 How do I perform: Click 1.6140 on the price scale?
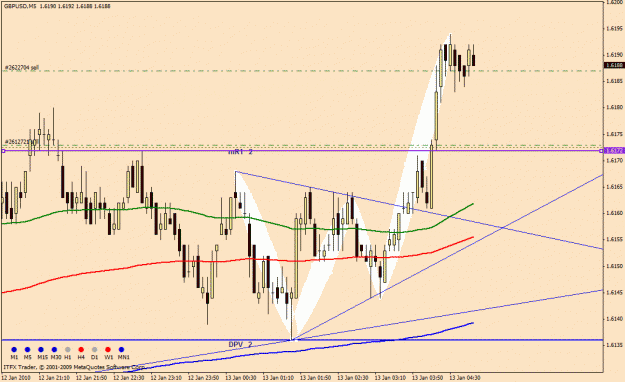coord(615,319)
